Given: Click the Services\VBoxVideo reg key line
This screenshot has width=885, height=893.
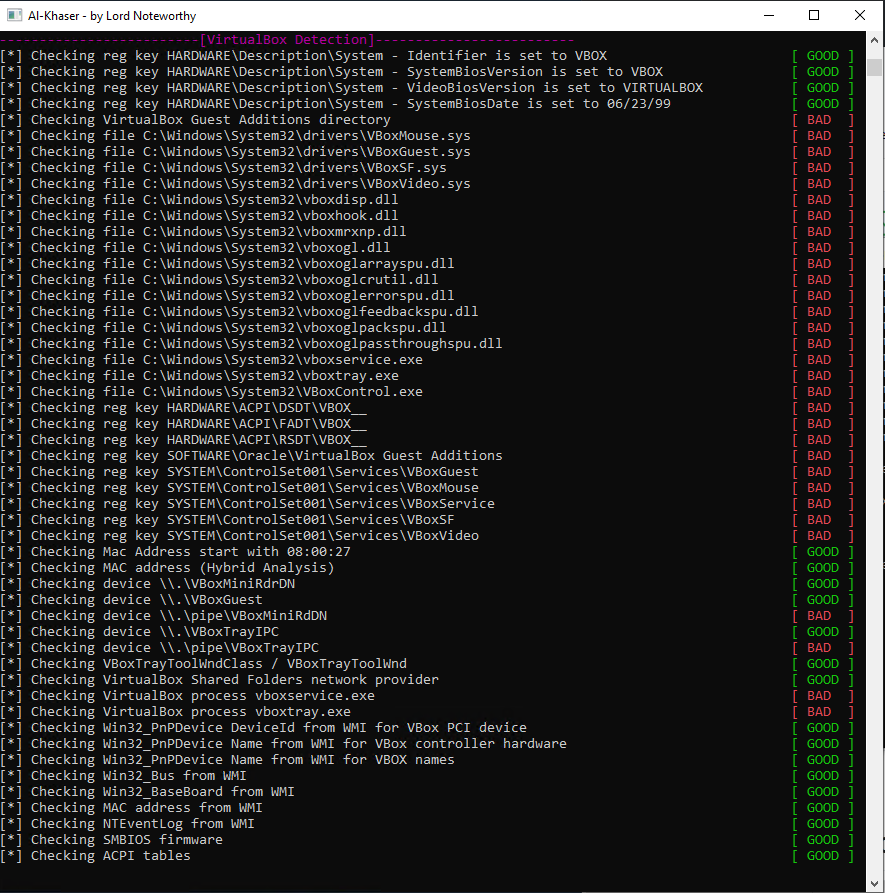Looking at the screenshot, I should click(x=427, y=535).
